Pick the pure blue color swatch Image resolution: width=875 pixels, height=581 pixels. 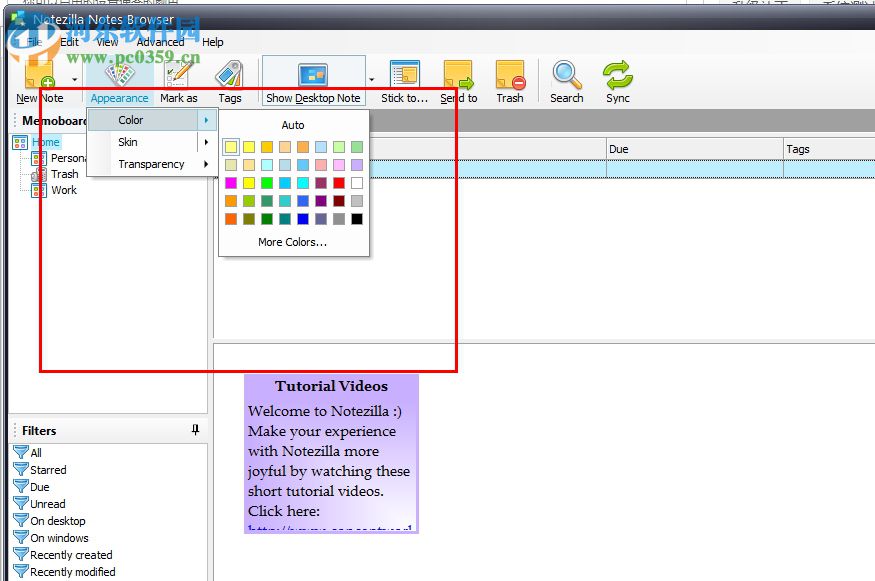303,219
